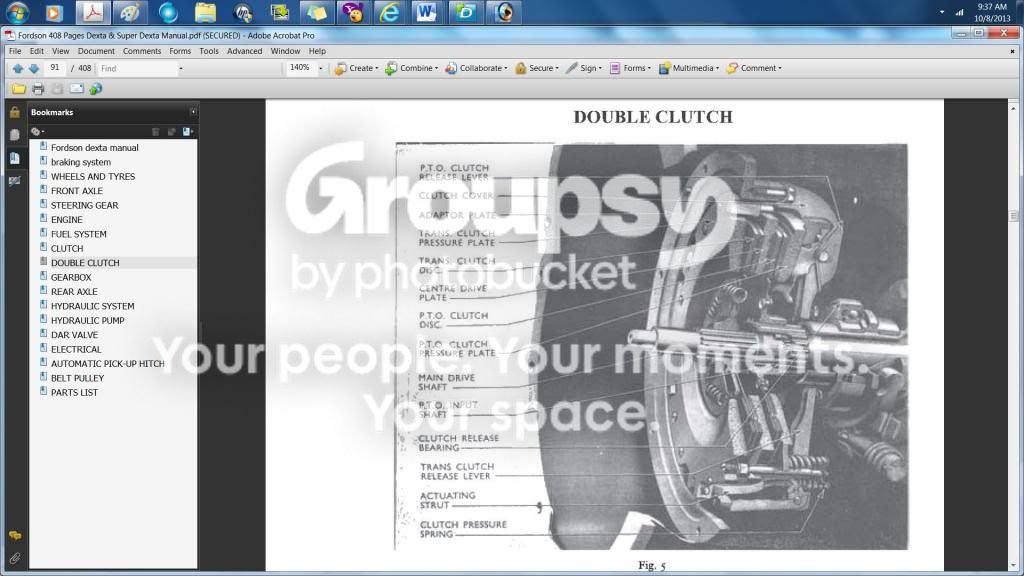The height and width of the screenshot is (576, 1024).
Task: Click the Print icon
Action: pyautogui.click(x=38, y=89)
